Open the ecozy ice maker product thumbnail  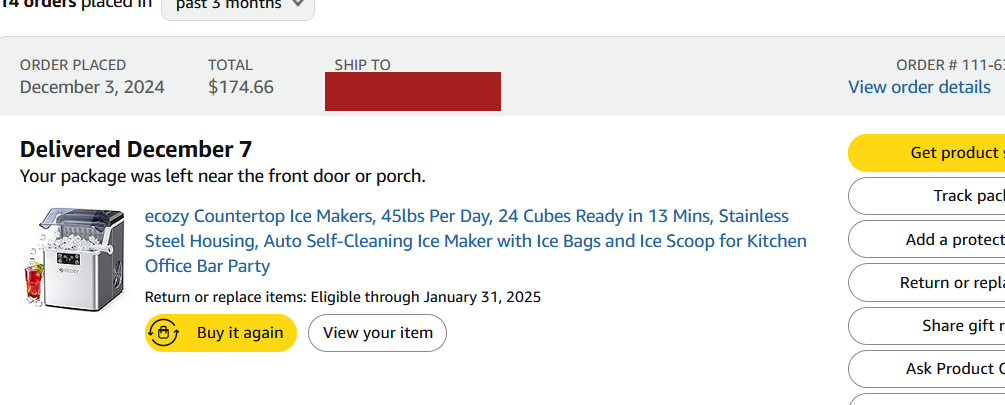point(73,259)
